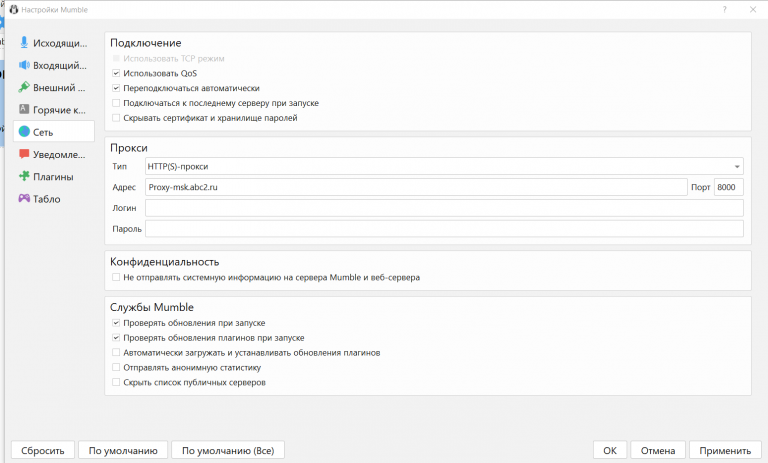Click the help question mark in the title bar

pyautogui.click(x=724, y=9)
